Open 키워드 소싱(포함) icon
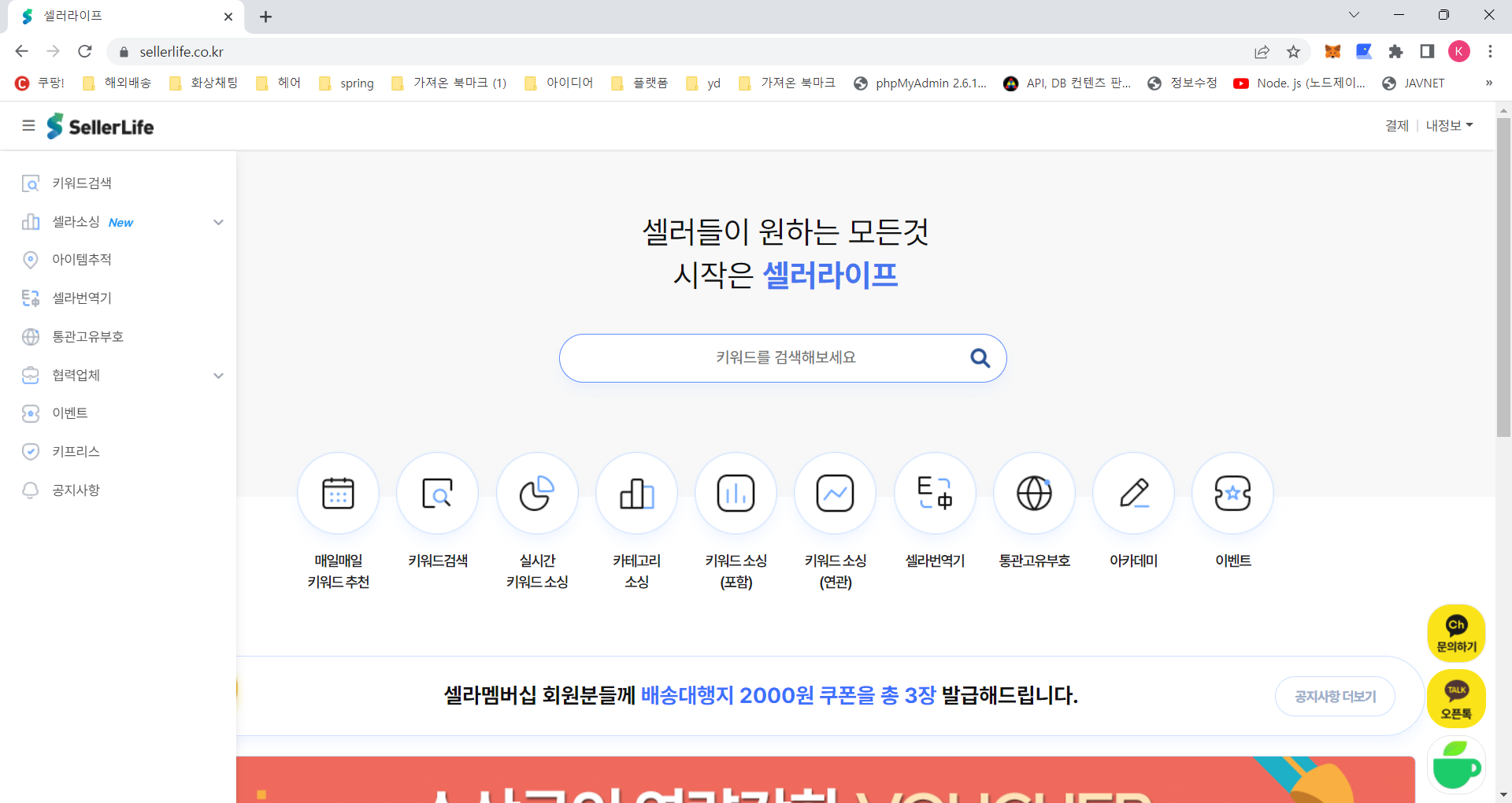Viewport: 1512px width, 803px height. pos(736,494)
